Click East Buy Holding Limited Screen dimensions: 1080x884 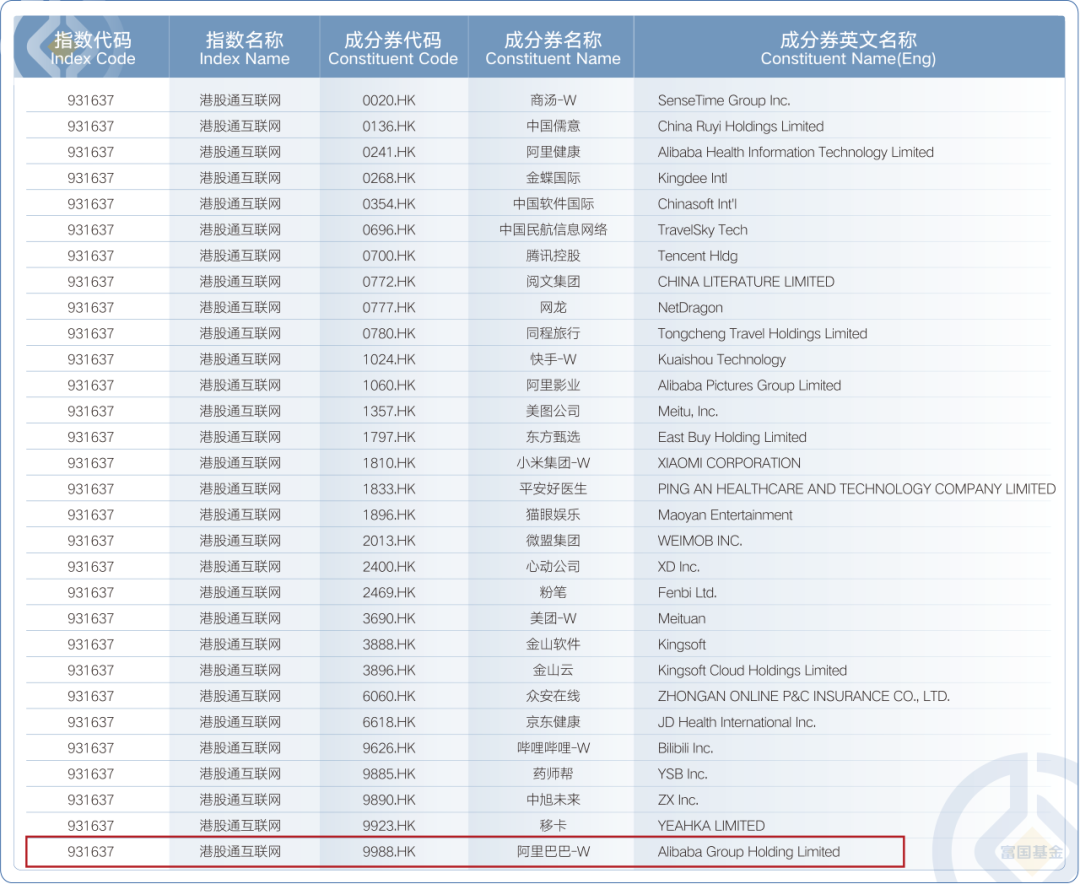click(x=732, y=438)
